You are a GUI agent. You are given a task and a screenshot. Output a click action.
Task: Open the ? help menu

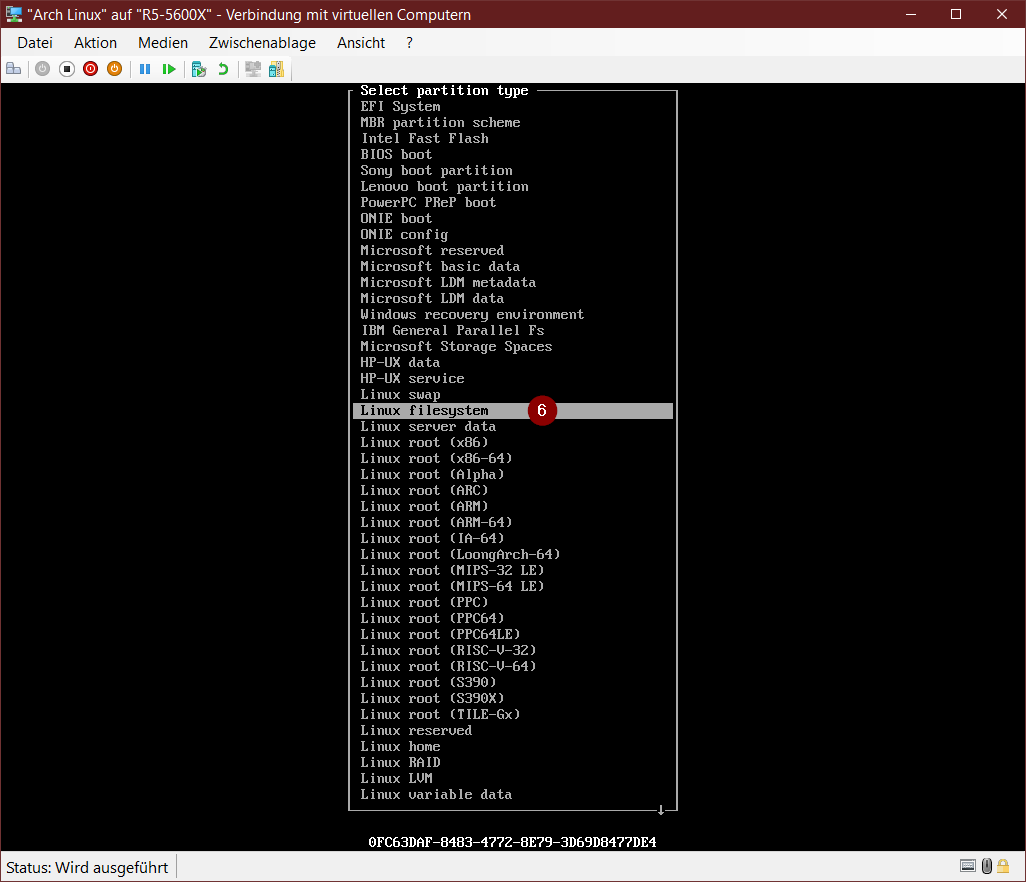click(409, 43)
